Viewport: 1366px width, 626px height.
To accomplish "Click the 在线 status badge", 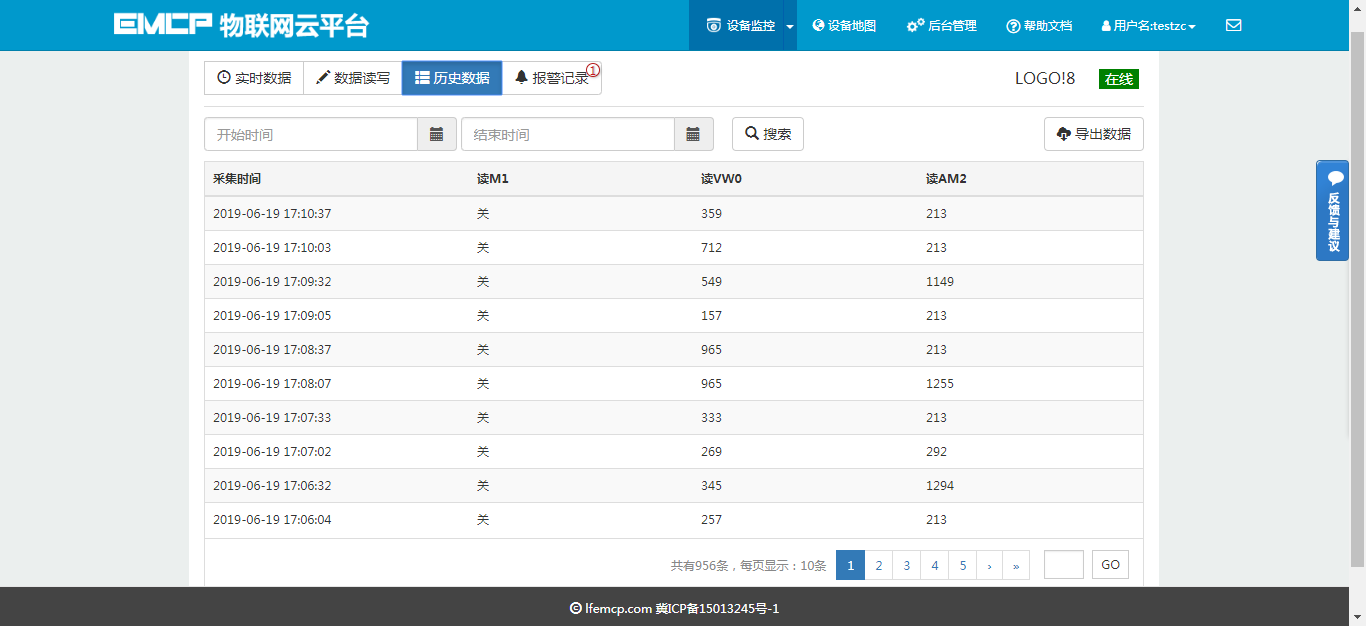I will click(1119, 79).
